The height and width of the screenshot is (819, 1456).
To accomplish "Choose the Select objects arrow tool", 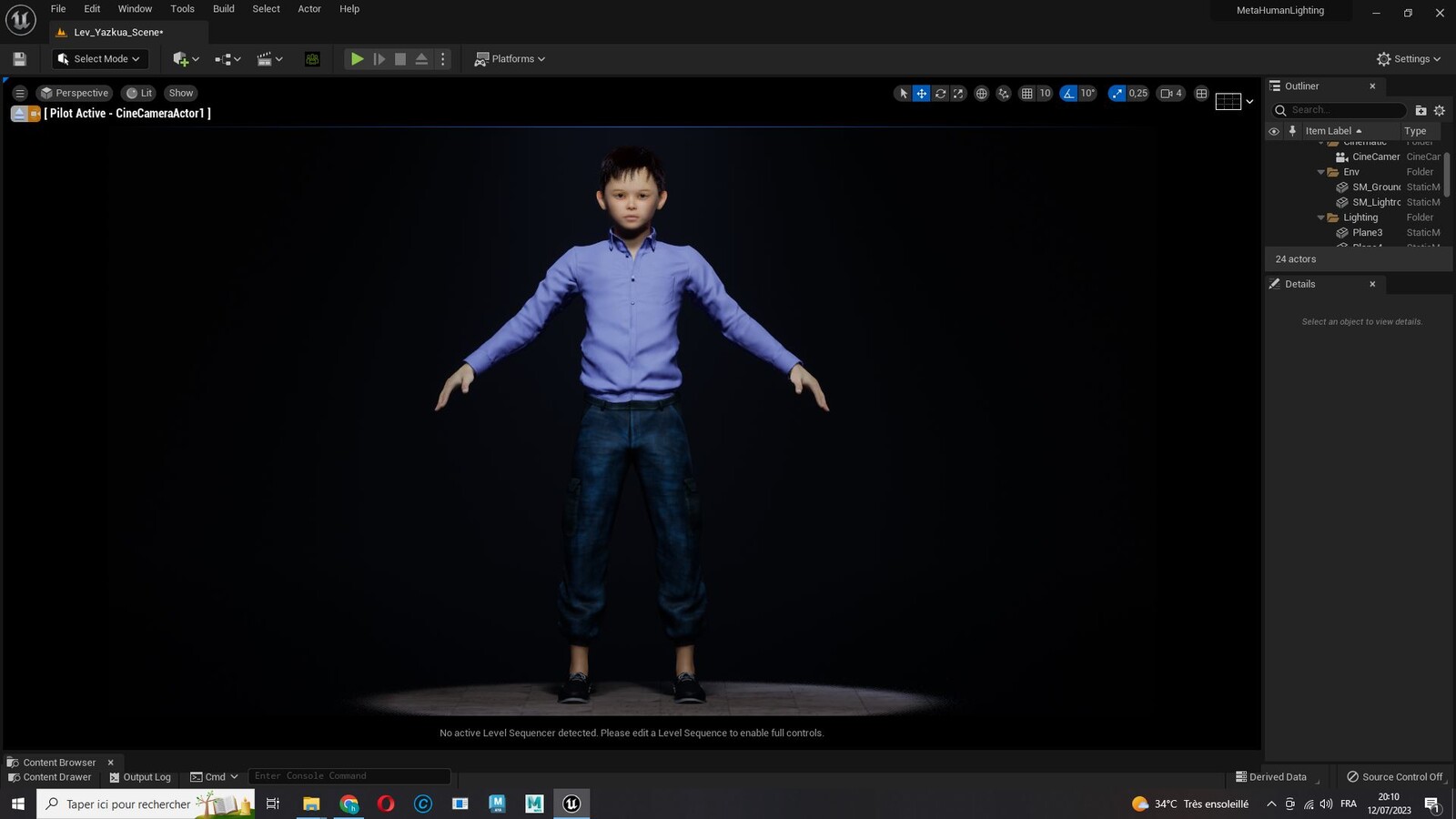I will pos(903,93).
